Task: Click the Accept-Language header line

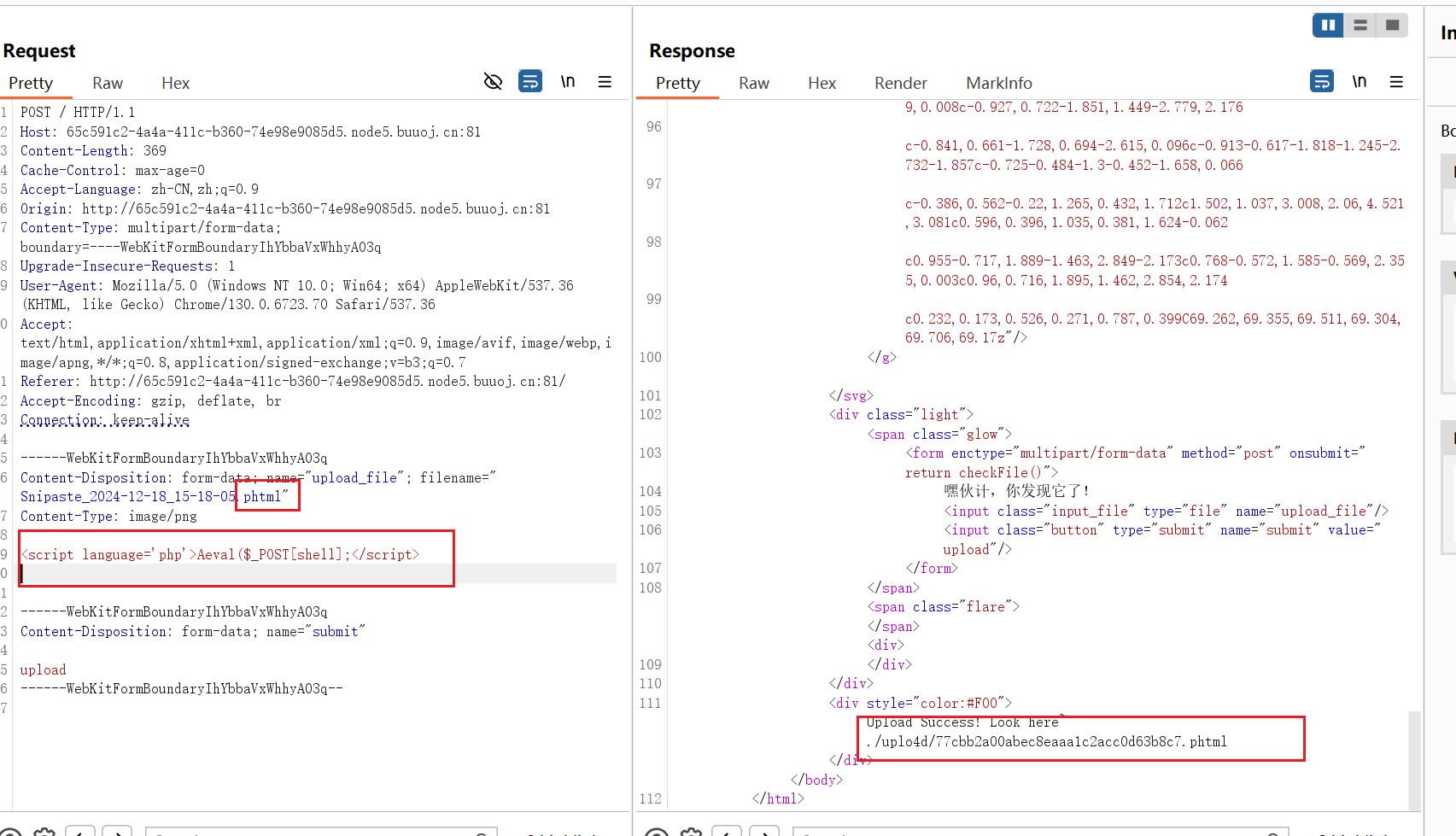Action: click(x=139, y=190)
